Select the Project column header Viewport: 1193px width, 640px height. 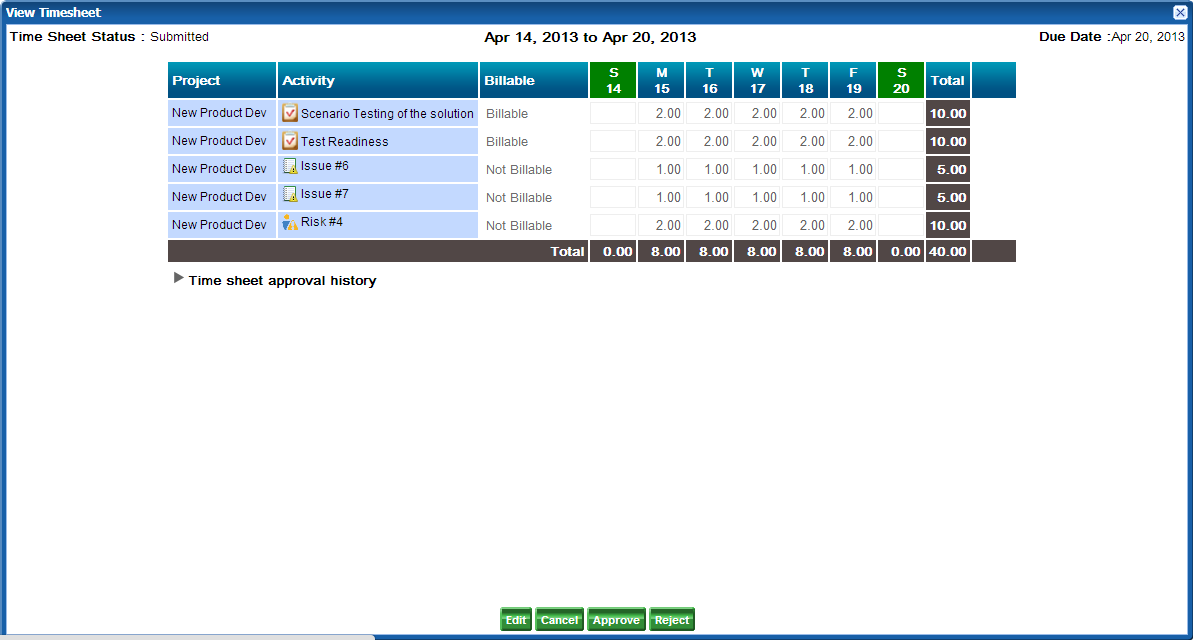pos(221,80)
